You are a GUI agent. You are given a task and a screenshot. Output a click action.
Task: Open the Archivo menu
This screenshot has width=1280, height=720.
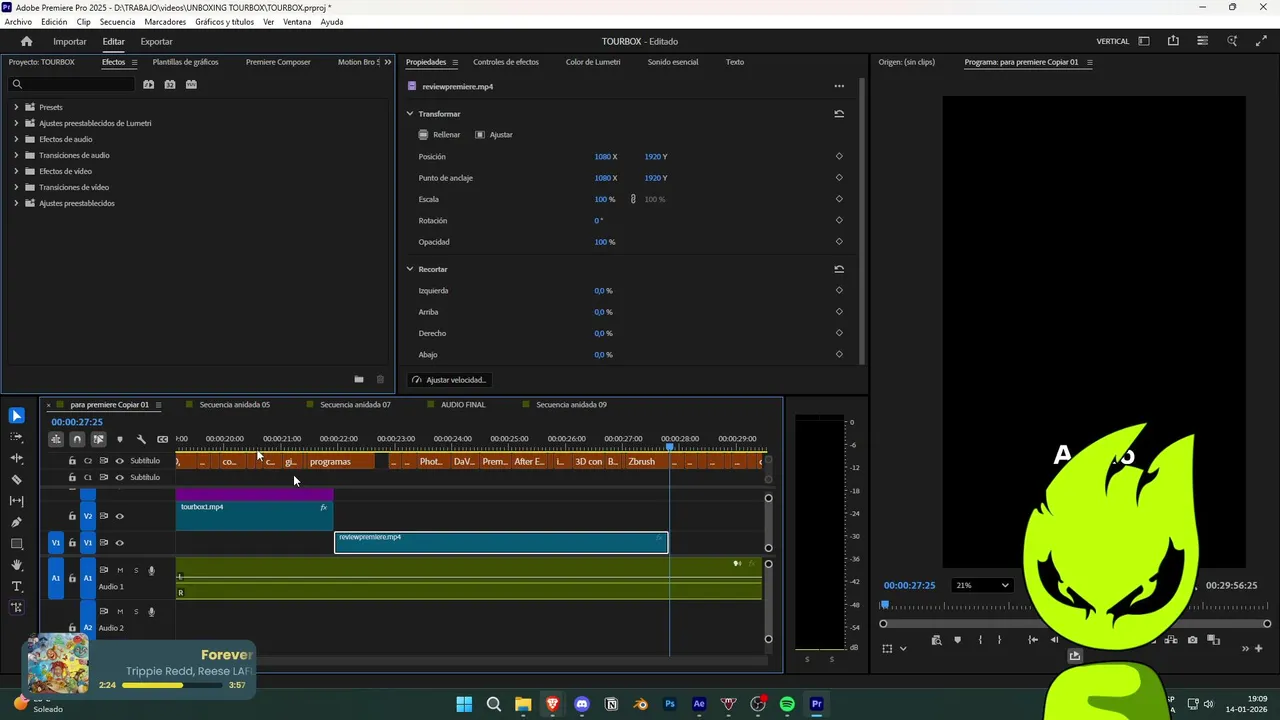pyautogui.click(x=18, y=22)
